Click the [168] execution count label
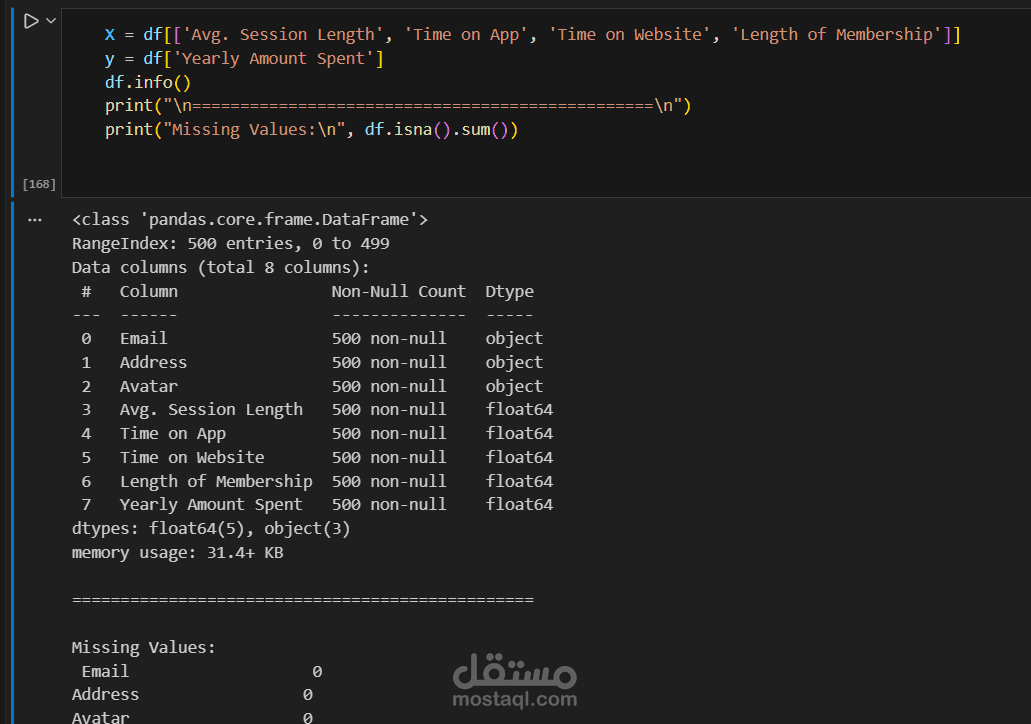The width and height of the screenshot is (1031, 724). click(x=40, y=184)
